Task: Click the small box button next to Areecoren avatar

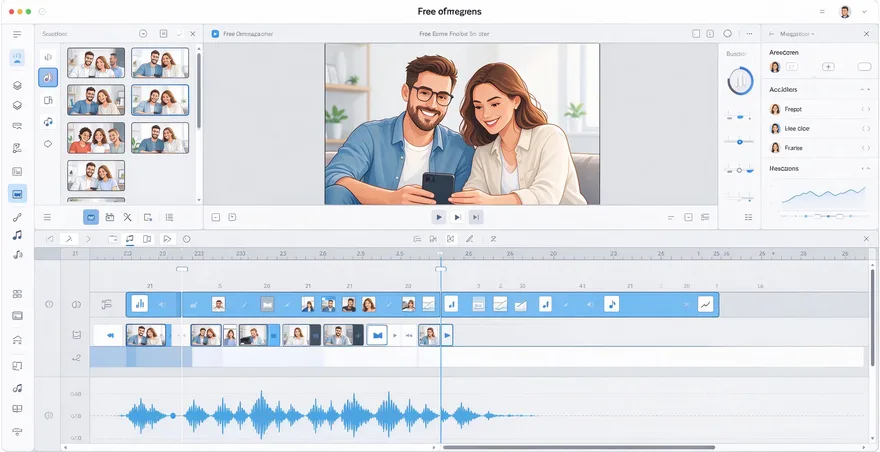Action: 792,67
